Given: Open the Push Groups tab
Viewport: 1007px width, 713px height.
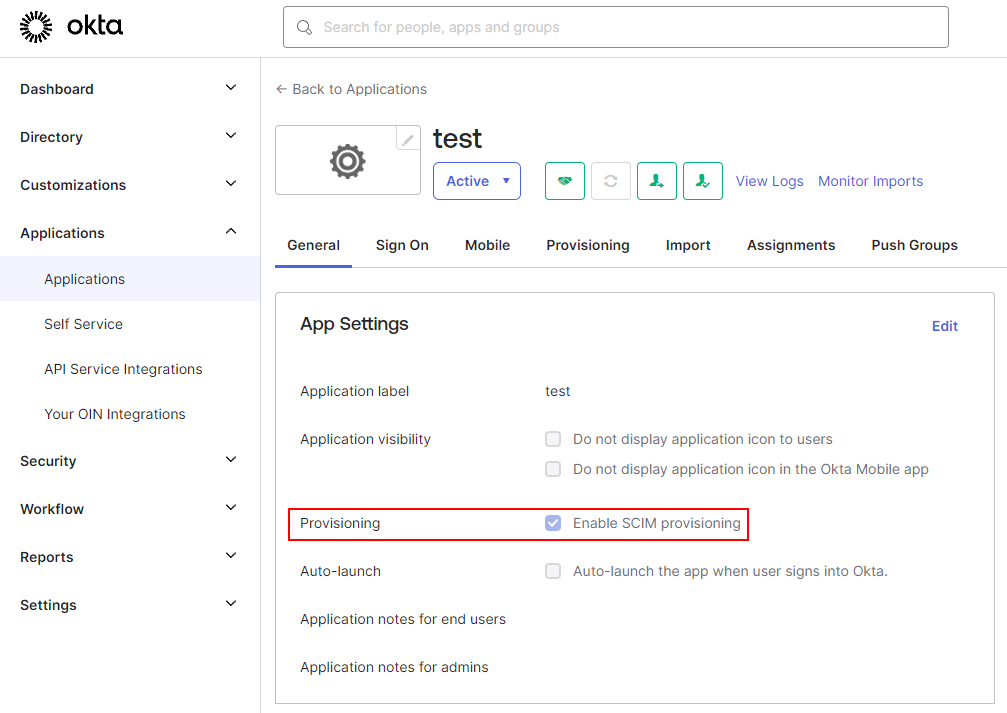Looking at the screenshot, I should 914,245.
